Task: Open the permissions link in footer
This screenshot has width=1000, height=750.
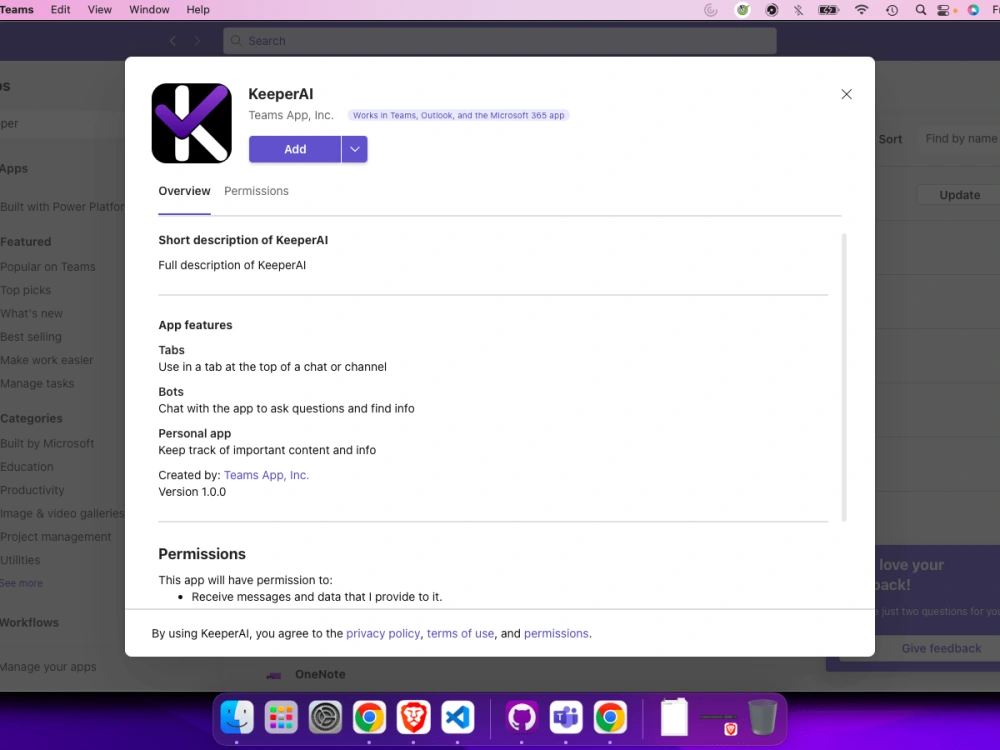Action: pyautogui.click(x=556, y=633)
